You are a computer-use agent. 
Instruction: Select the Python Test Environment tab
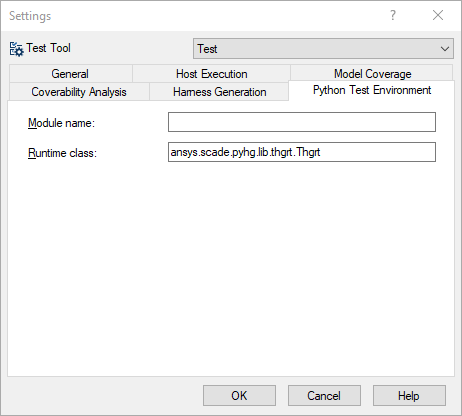coord(372,90)
